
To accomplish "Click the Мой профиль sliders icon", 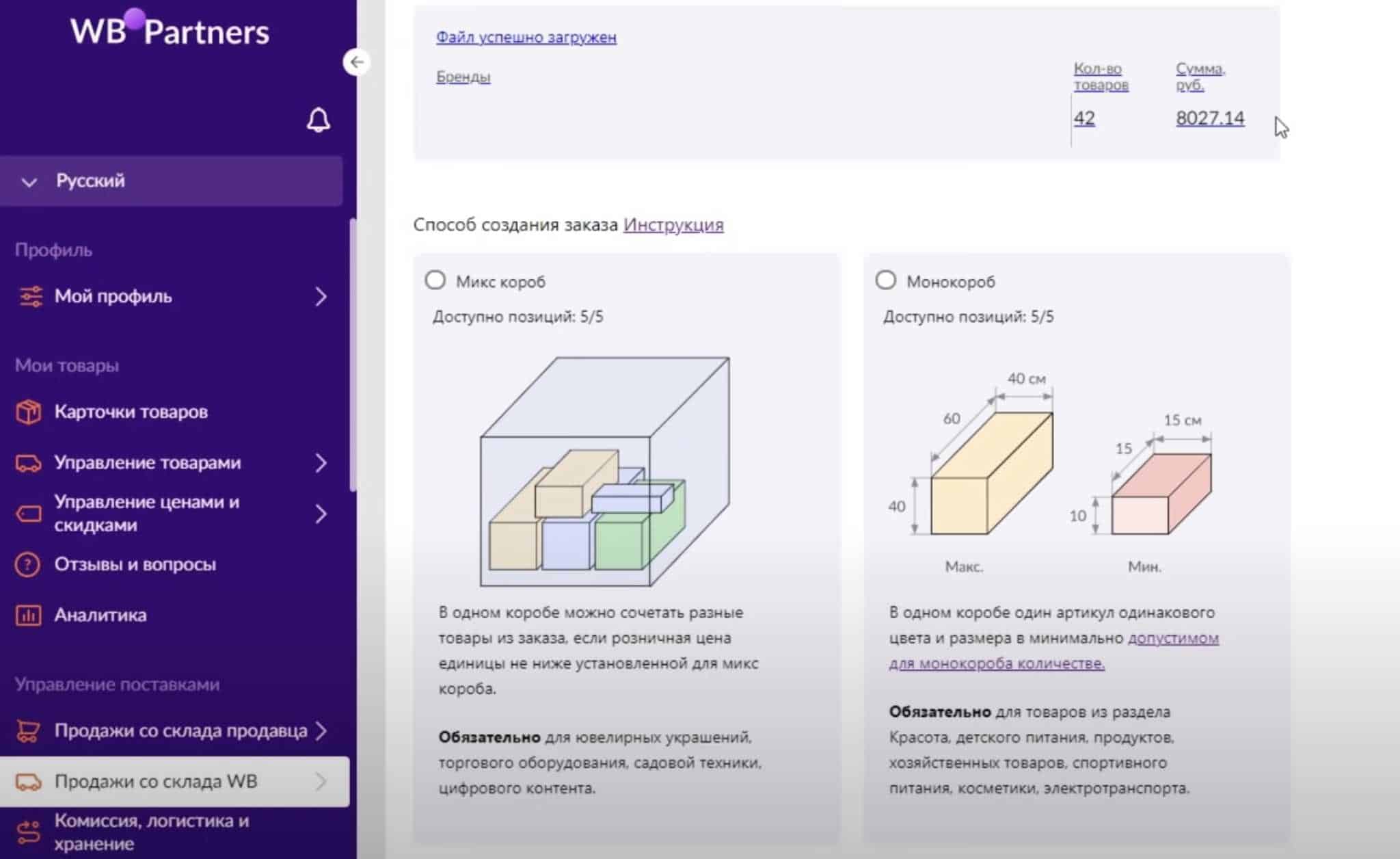I will tap(30, 296).
